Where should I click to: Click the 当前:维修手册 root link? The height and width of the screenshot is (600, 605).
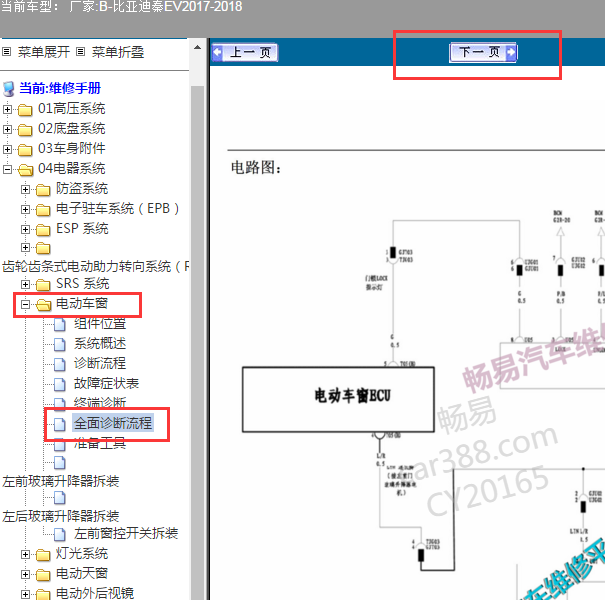tap(60, 88)
